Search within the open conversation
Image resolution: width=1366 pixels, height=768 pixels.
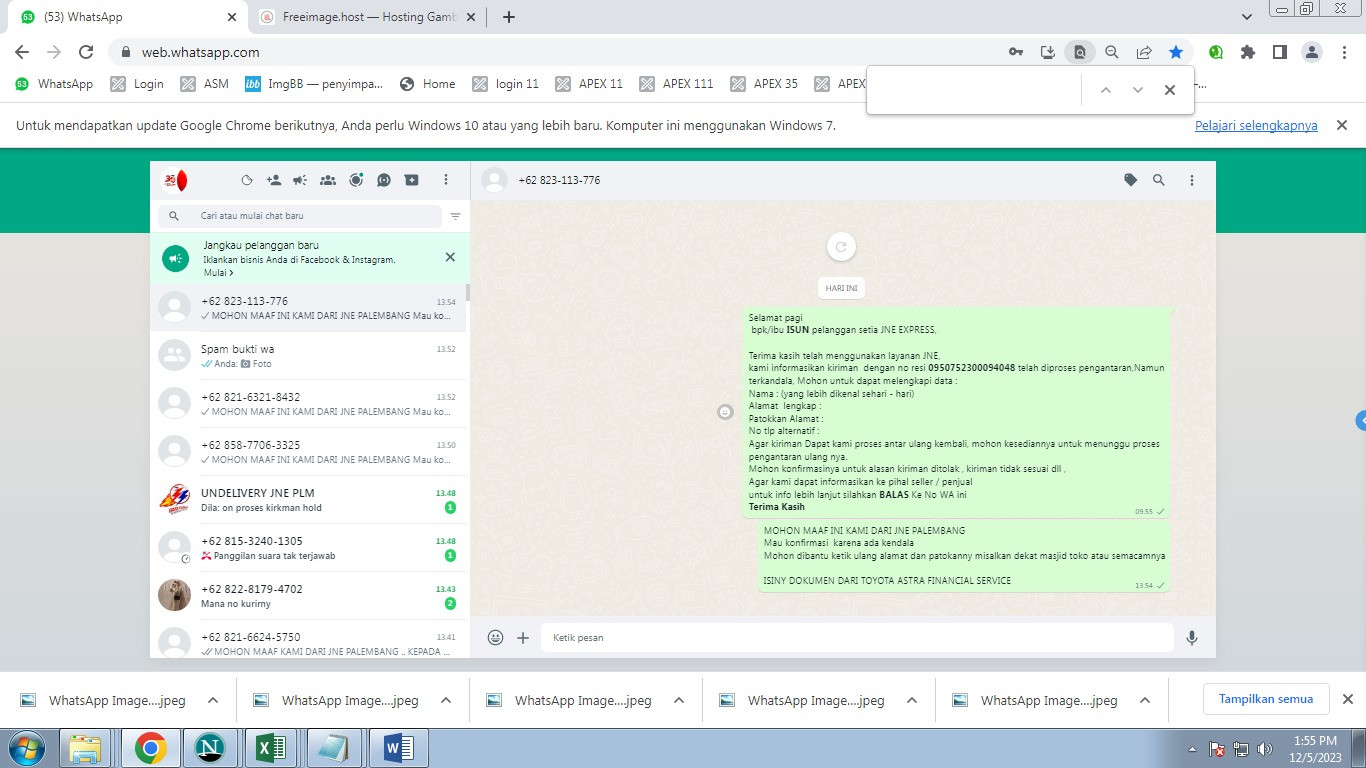click(x=1159, y=180)
